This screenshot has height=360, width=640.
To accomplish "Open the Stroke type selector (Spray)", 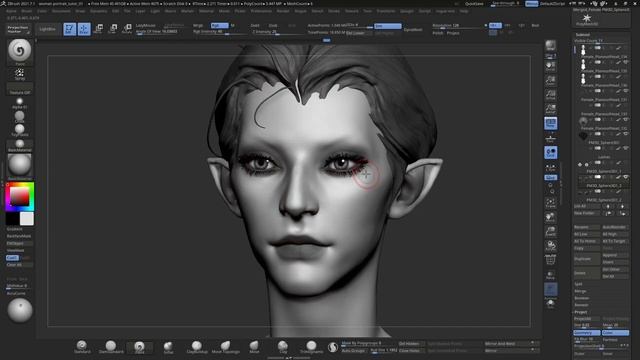I will 19,74.
